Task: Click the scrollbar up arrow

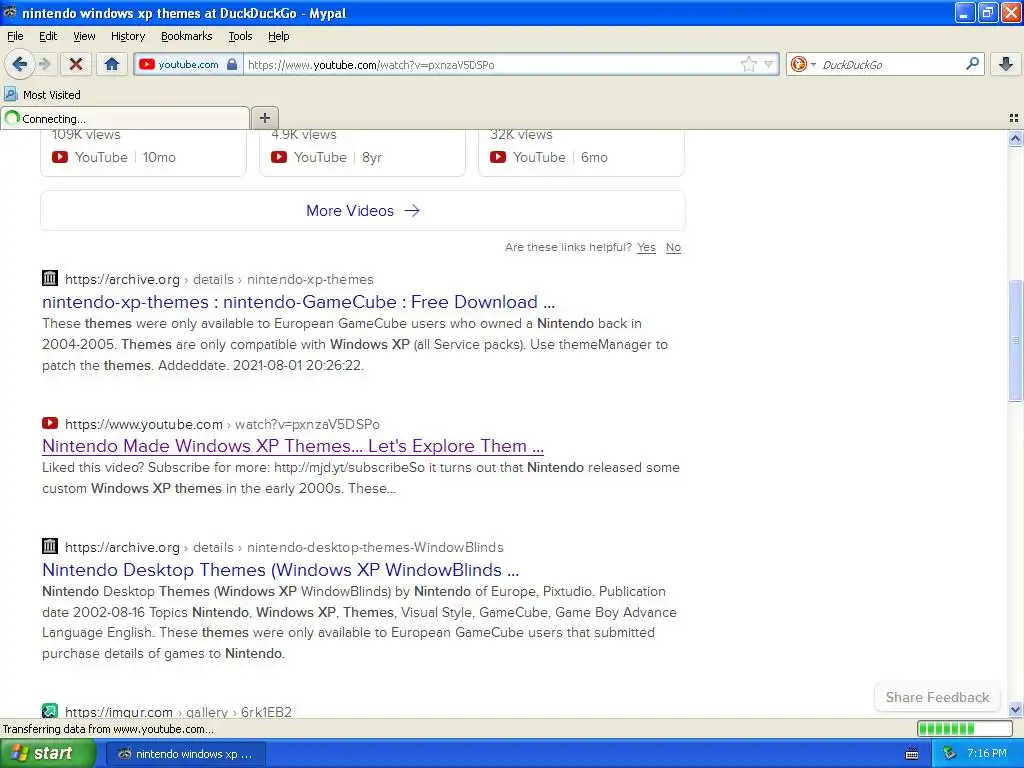Action: (1015, 138)
